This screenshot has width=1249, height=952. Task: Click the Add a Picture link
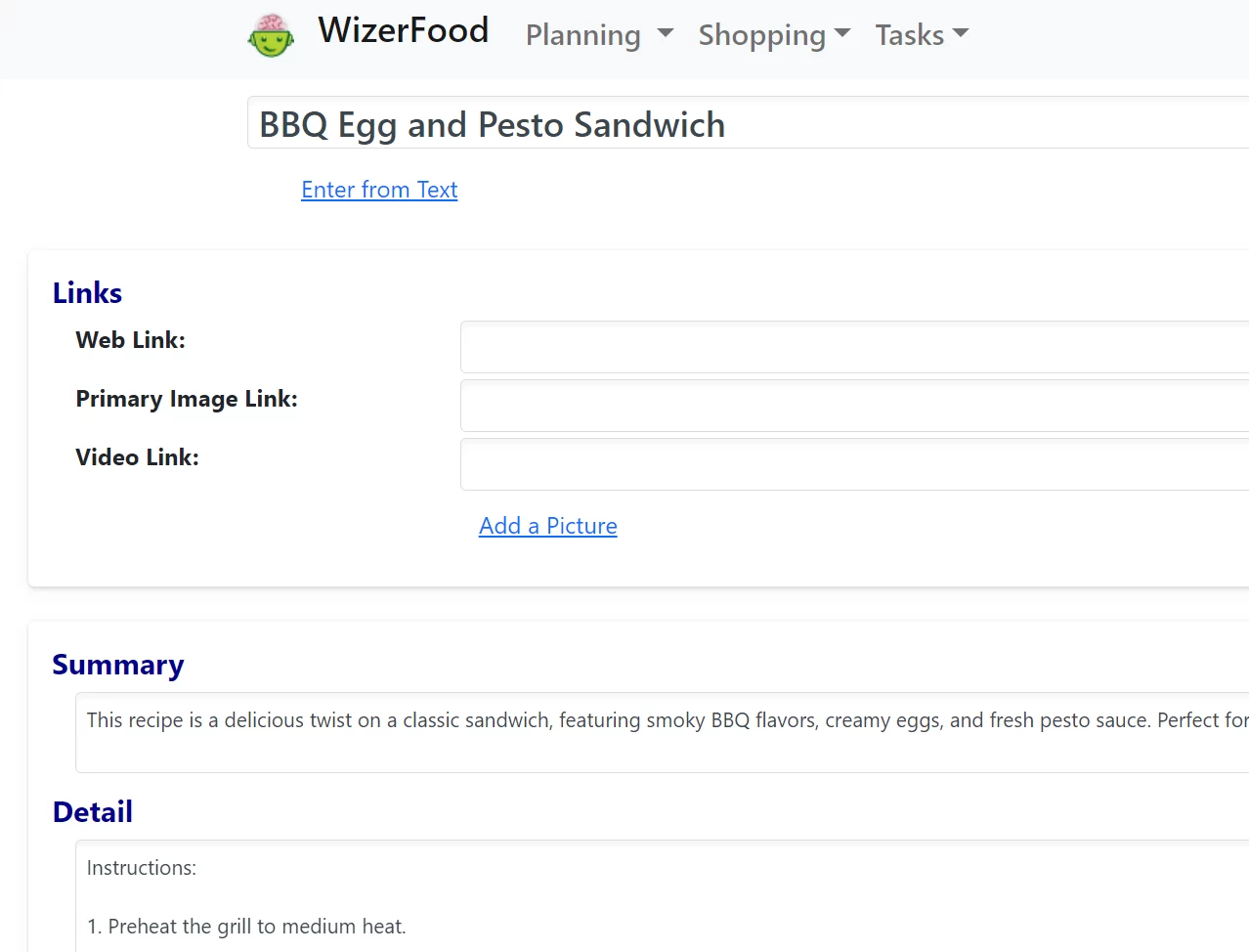point(548,526)
